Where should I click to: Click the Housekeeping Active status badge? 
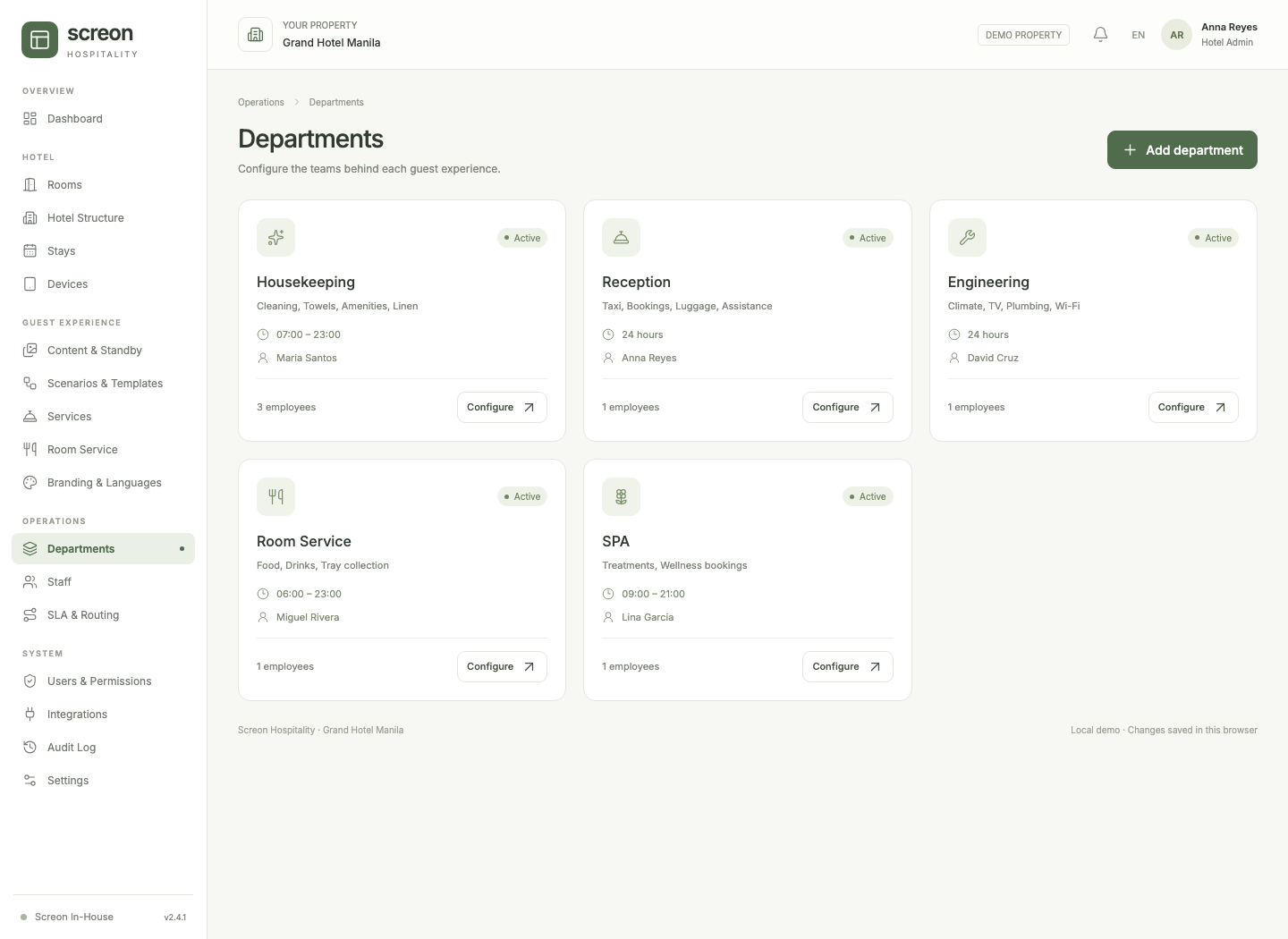tap(522, 238)
